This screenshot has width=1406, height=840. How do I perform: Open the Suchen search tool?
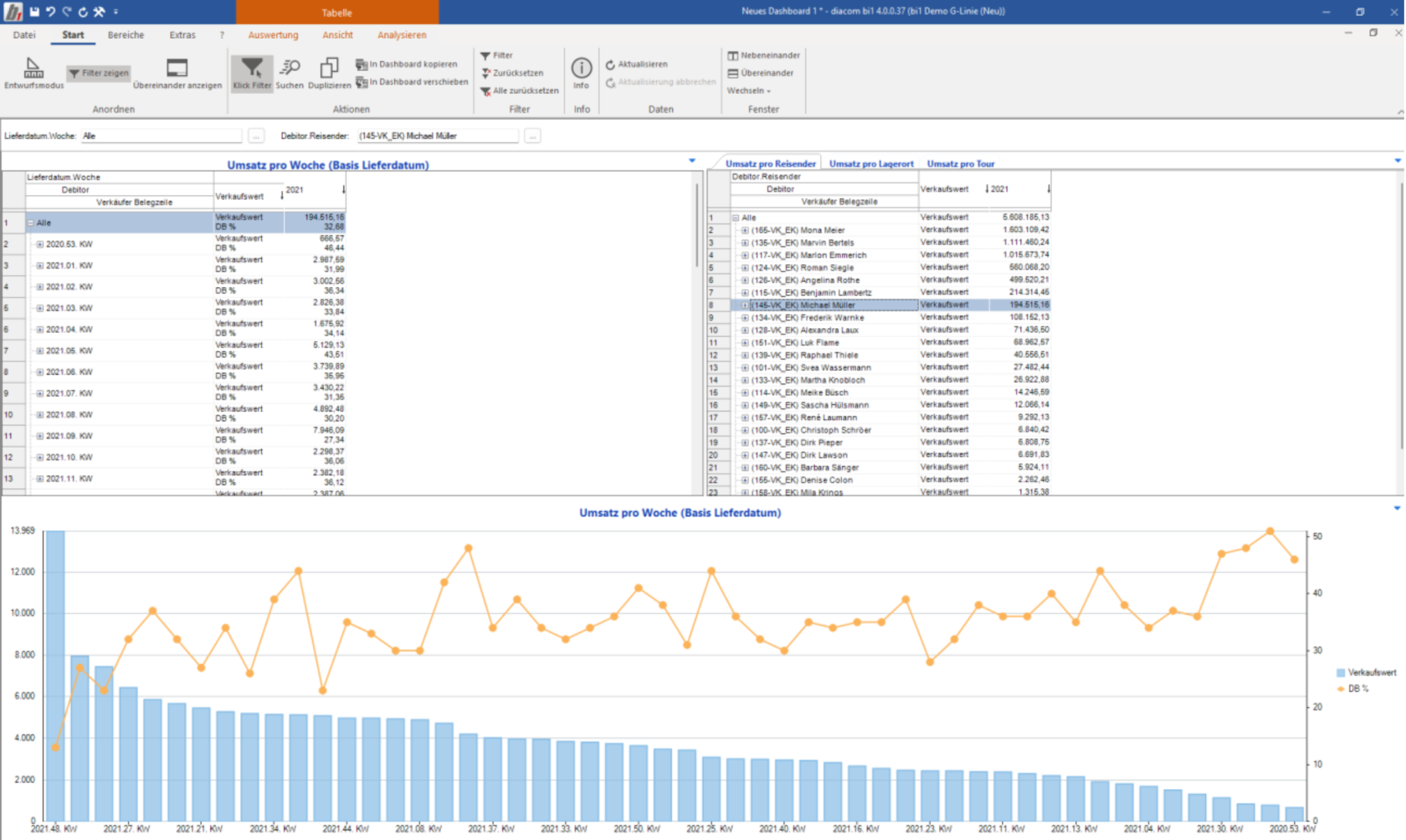point(290,74)
